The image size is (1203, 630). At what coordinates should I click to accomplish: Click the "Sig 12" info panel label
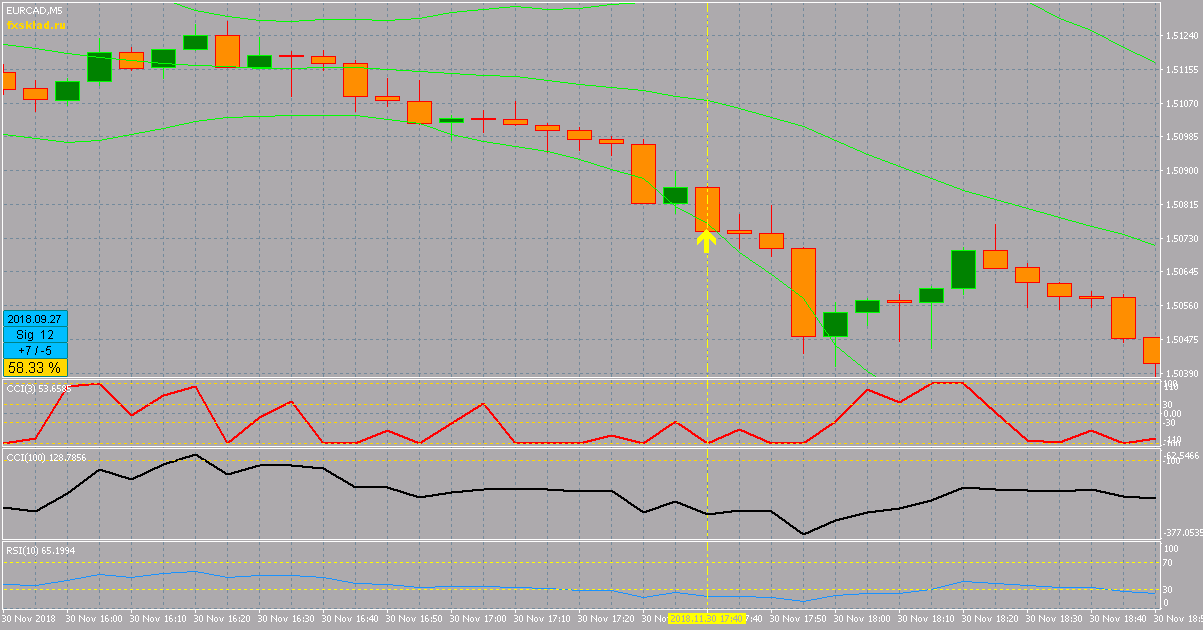tap(35, 334)
